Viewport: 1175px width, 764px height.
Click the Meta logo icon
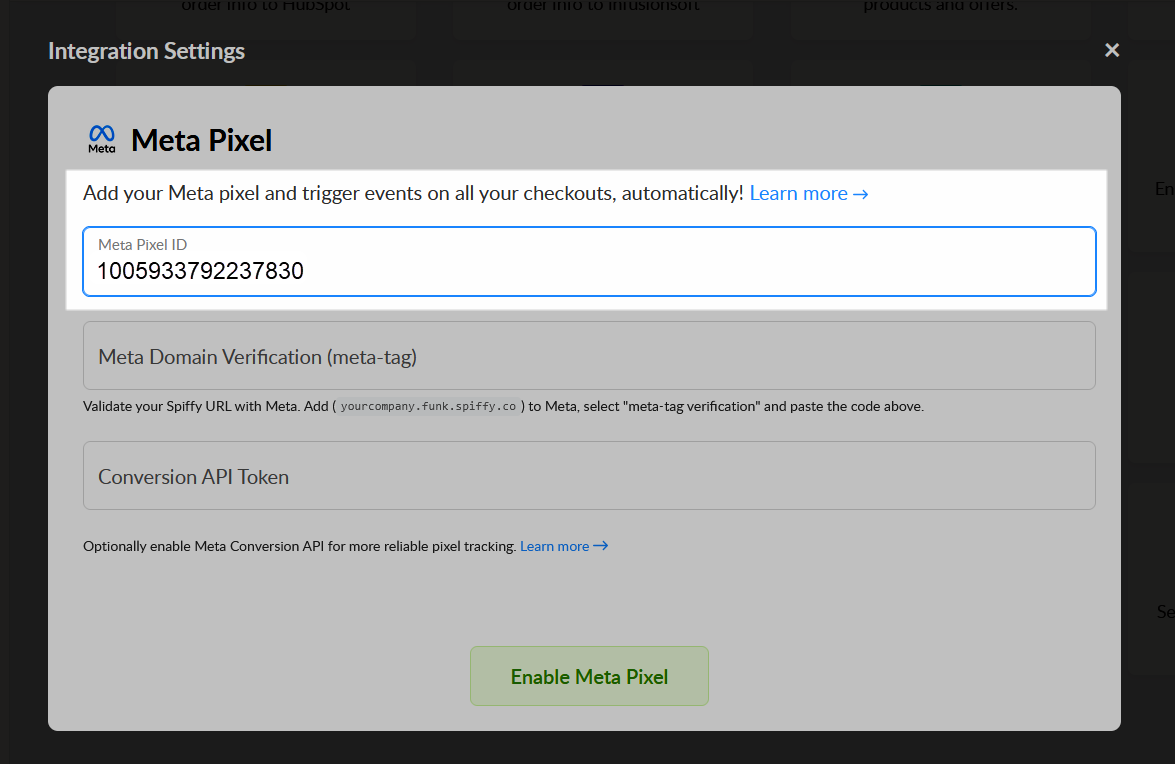click(102, 139)
